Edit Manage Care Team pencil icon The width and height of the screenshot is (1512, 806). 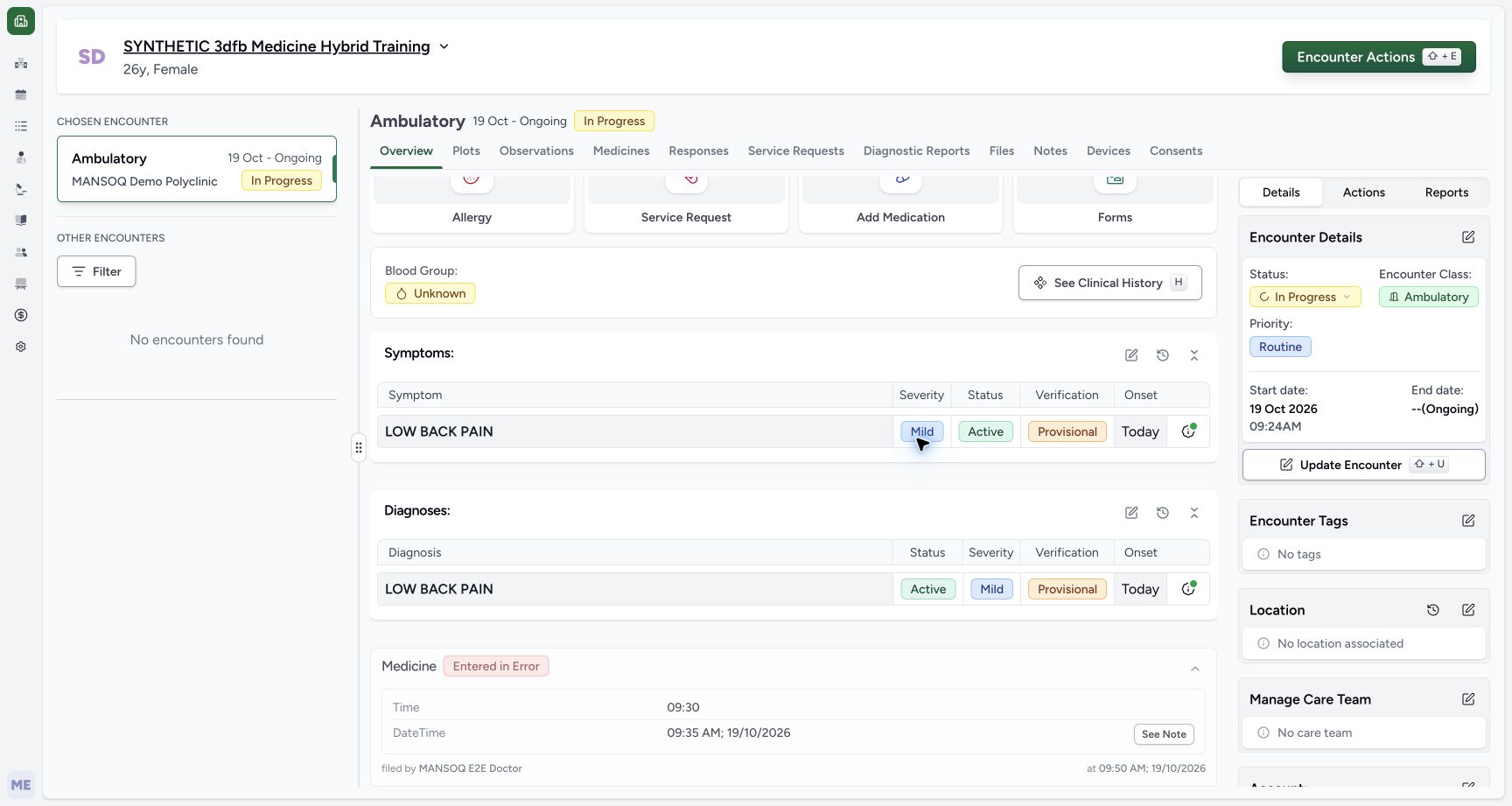tap(1468, 699)
